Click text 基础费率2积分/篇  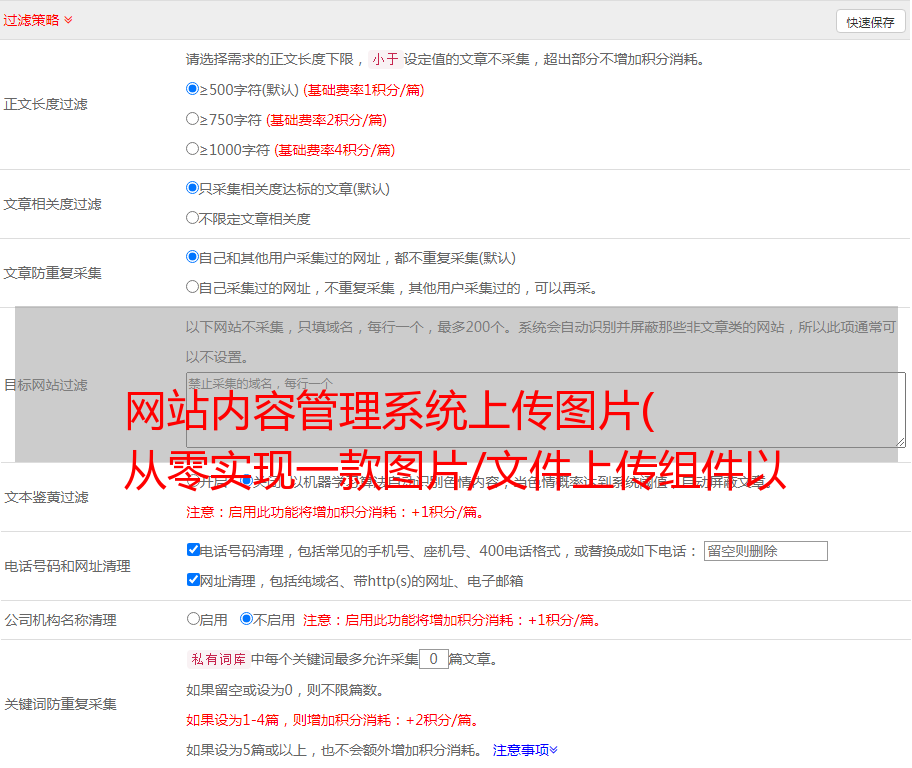326,120
